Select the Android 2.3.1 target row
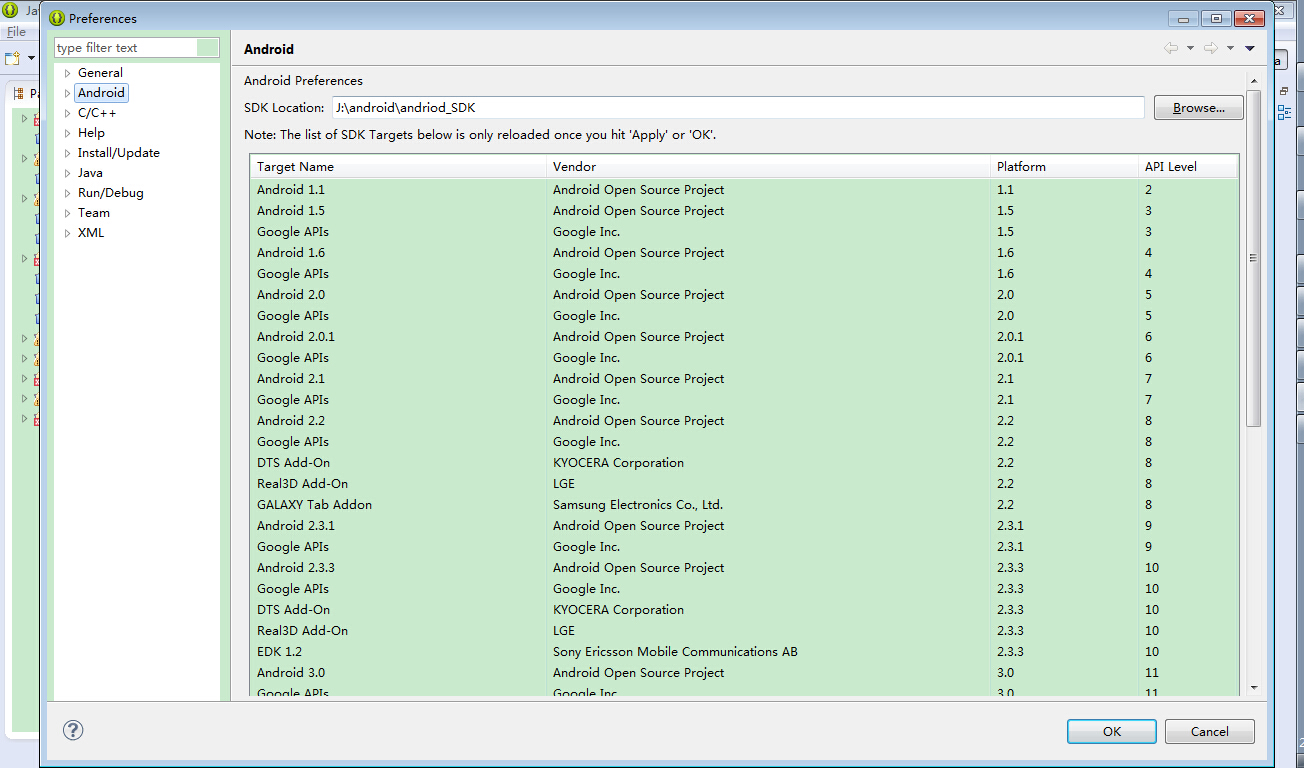This screenshot has width=1304, height=768. 744,526
